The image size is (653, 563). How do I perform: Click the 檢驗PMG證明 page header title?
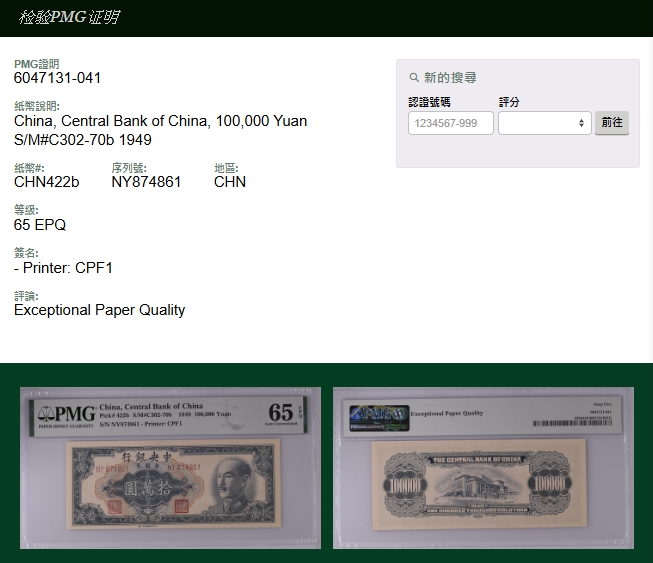click(x=69, y=17)
